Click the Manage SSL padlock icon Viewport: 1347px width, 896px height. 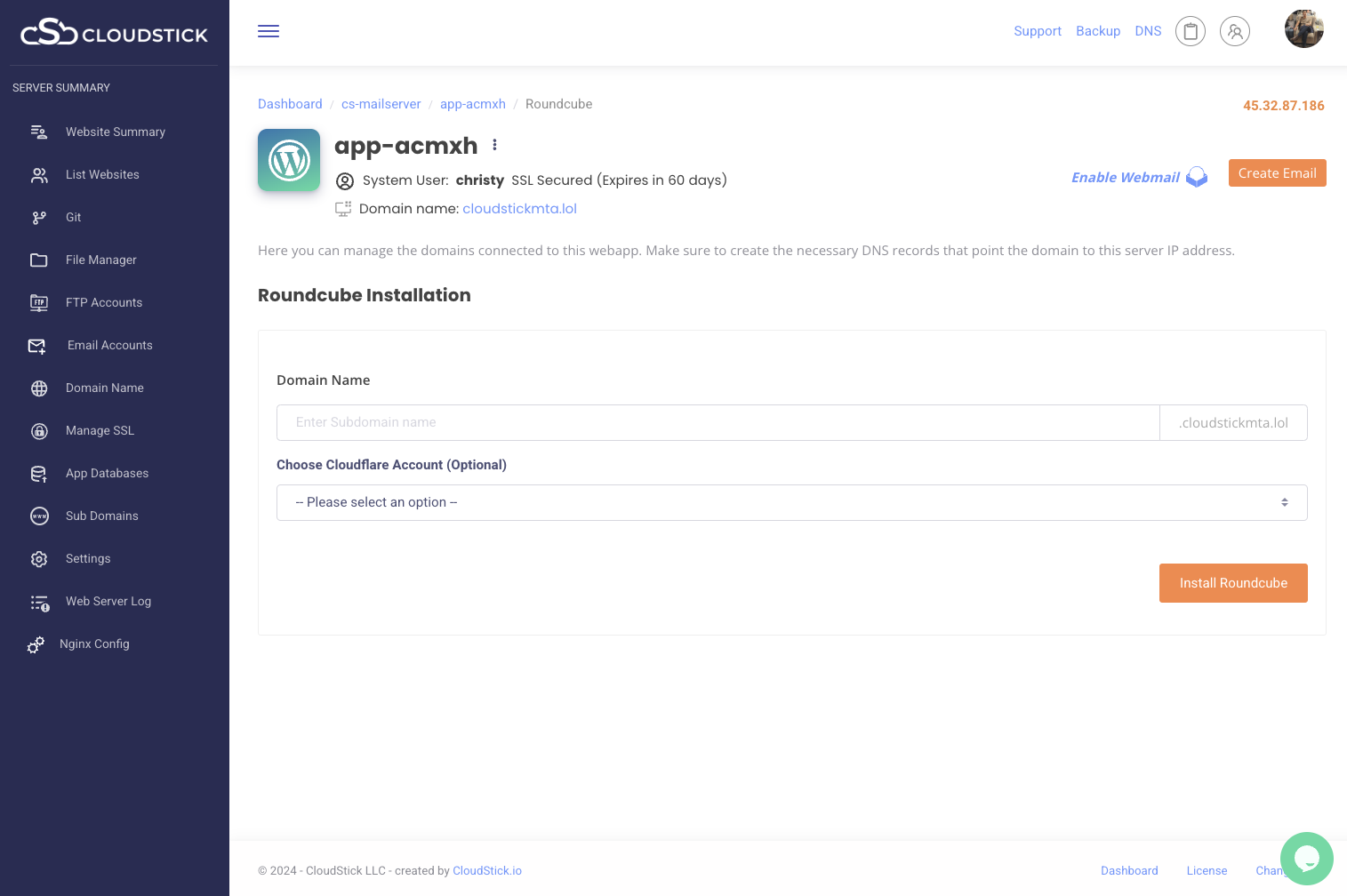coord(39,430)
